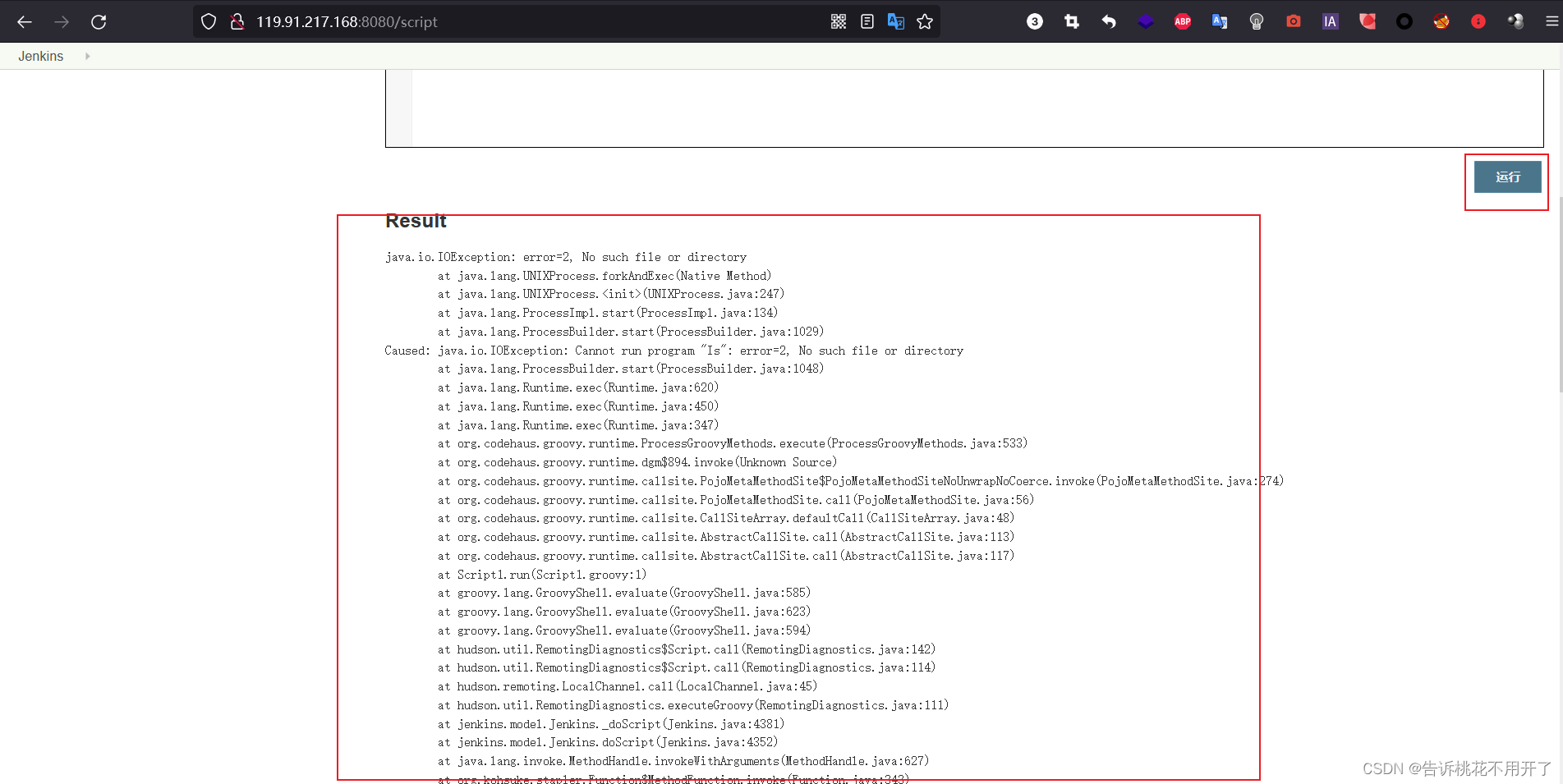Click the 'Caused: java.io.IOException: Cannot run program' line
The height and width of the screenshot is (784, 1563).
point(673,351)
